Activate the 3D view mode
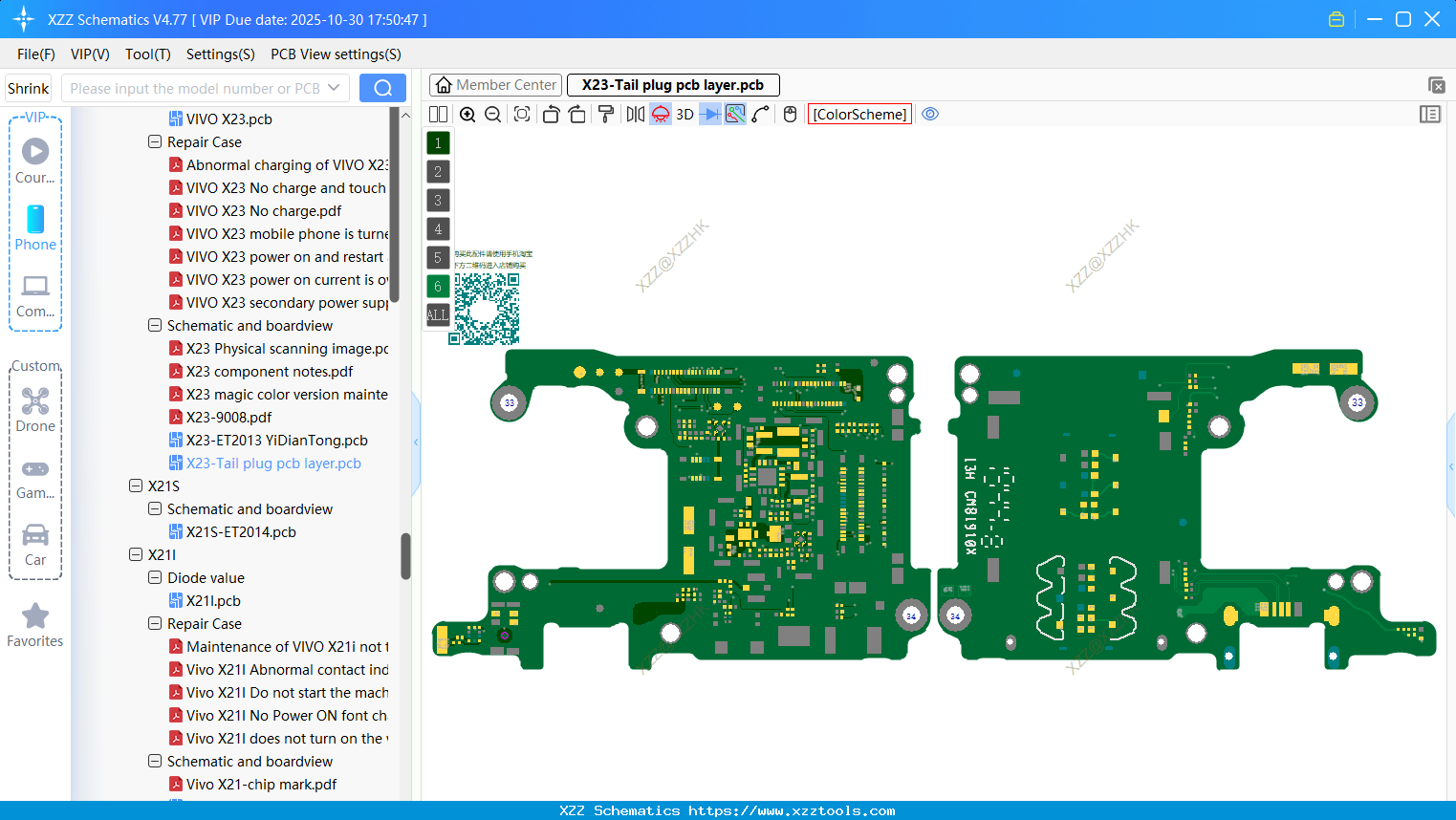The height and width of the screenshot is (820, 1456). pyautogui.click(x=685, y=114)
